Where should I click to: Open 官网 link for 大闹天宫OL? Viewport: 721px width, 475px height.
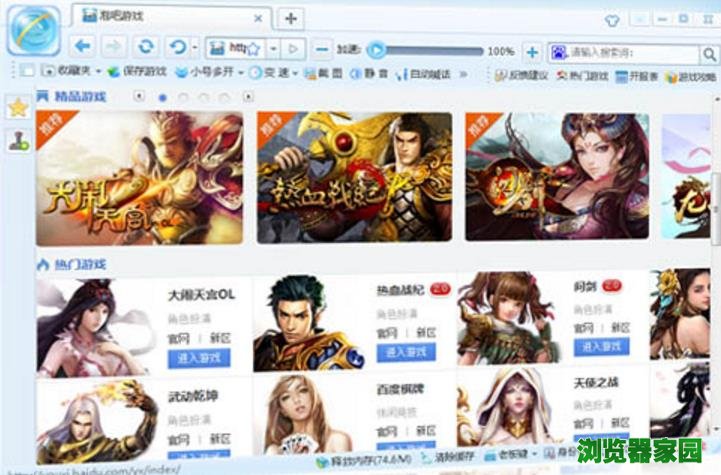point(178,338)
